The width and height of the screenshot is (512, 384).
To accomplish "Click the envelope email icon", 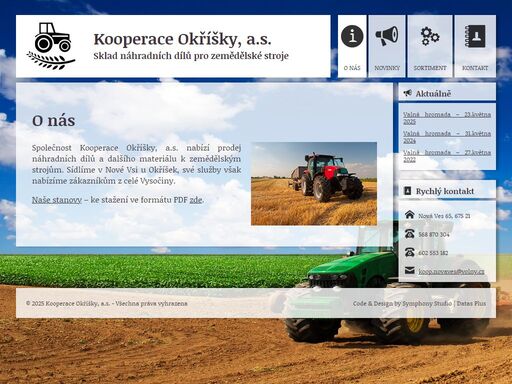I will (409, 271).
